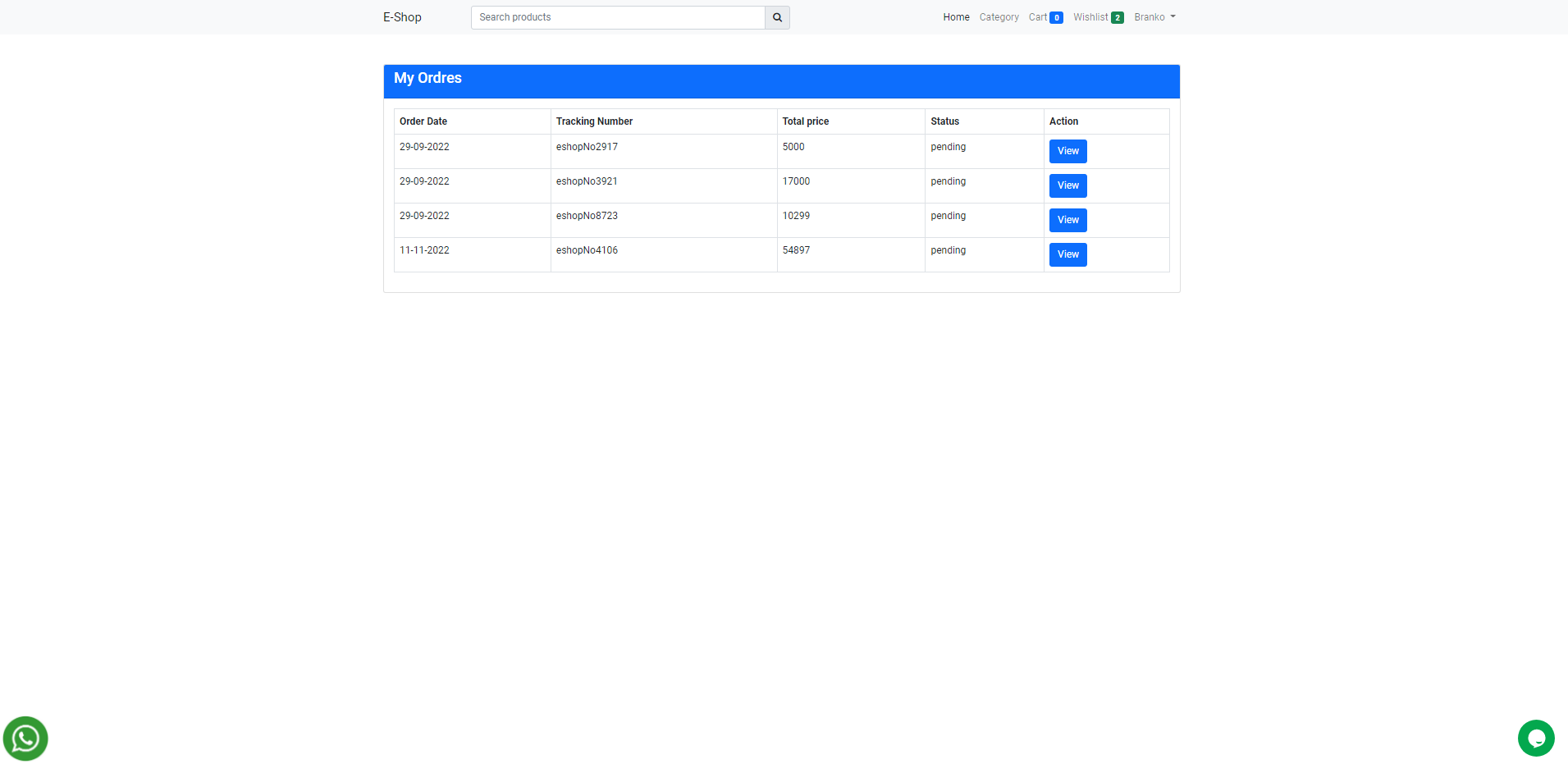Open the Wishlist page

(x=1091, y=16)
